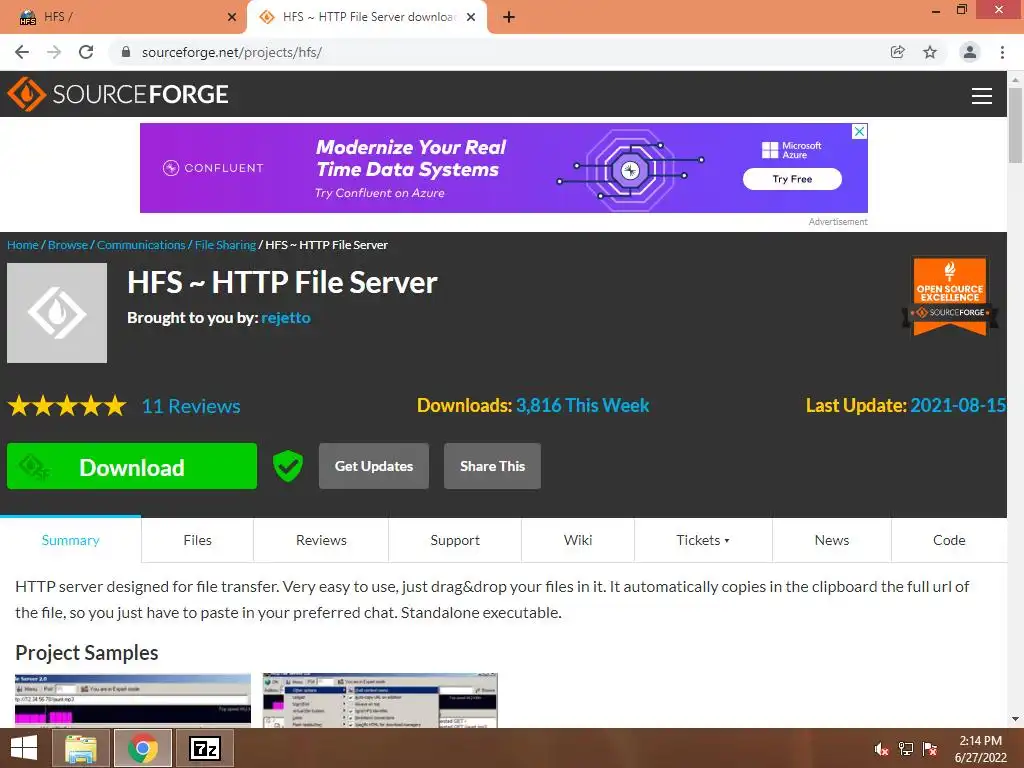Image resolution: width=1024 pixels, height=768 pixels.
Task: Click 3,816 This Week downloads link
Action: tap(583, 406)
